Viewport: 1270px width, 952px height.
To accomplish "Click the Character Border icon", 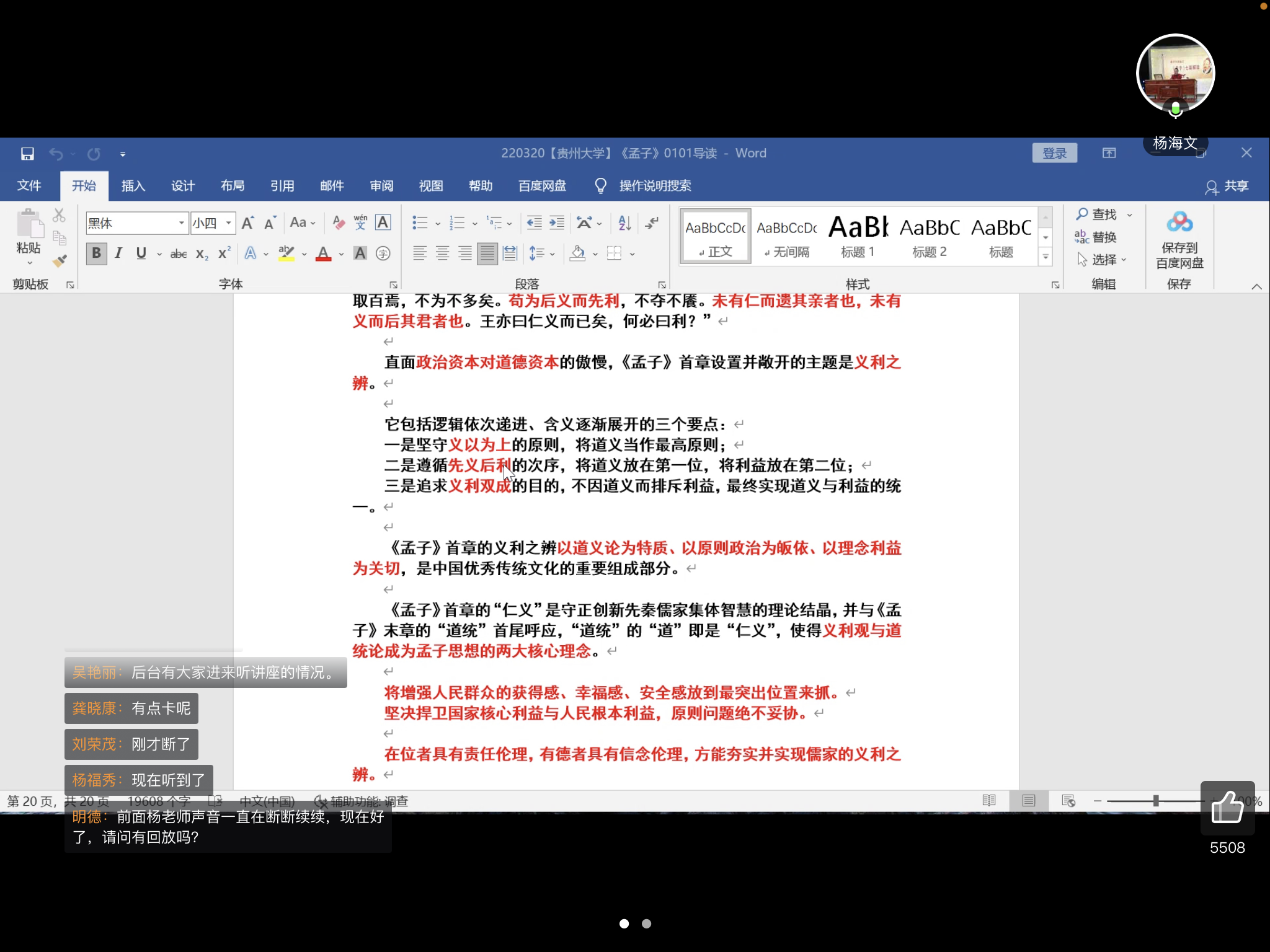I will 383,223.
